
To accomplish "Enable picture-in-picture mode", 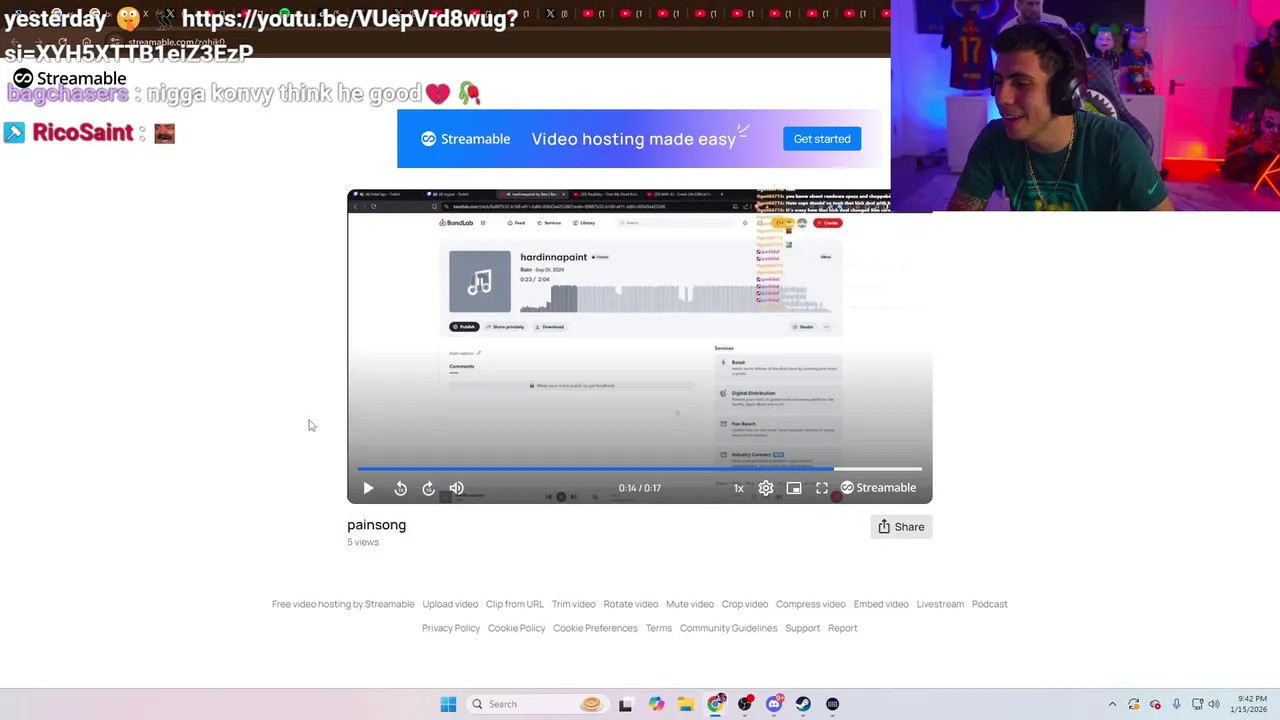I will pyautogui.click(x=794, y=488).
